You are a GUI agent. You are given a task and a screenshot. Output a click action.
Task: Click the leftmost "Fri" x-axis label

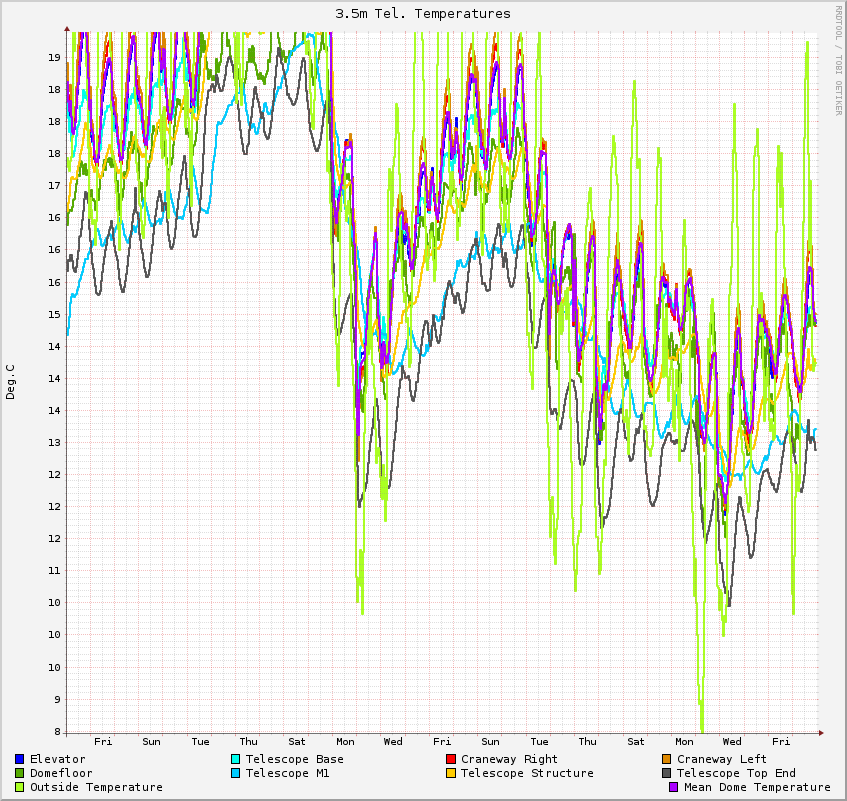pyautogui.click(x=103, y=741)
